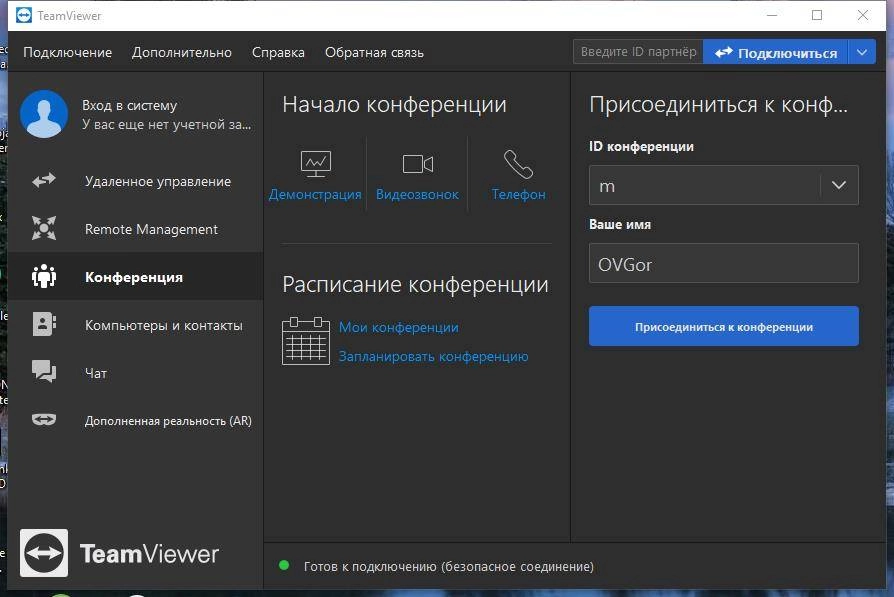
Task: Click the 'Расписание конференции' heading
Action: coord(416,284)
